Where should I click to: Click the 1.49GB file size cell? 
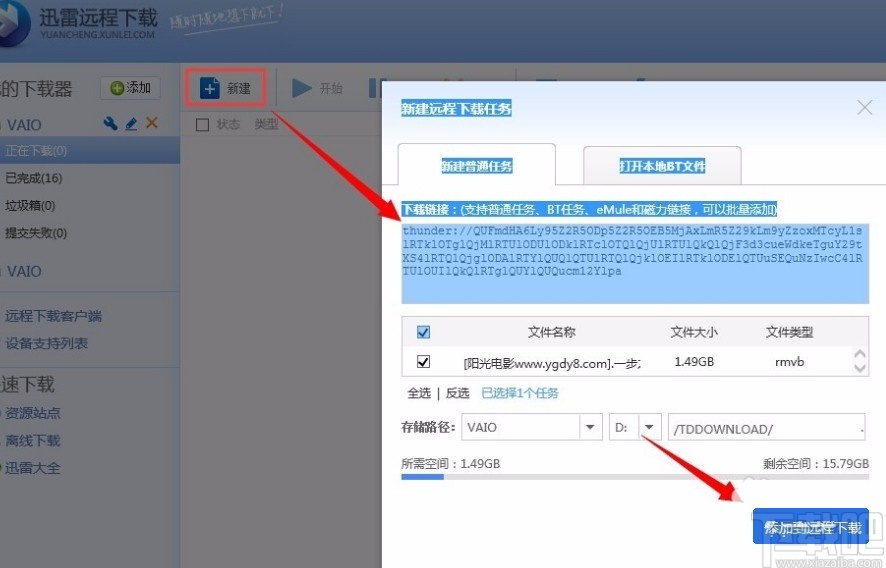694,362
